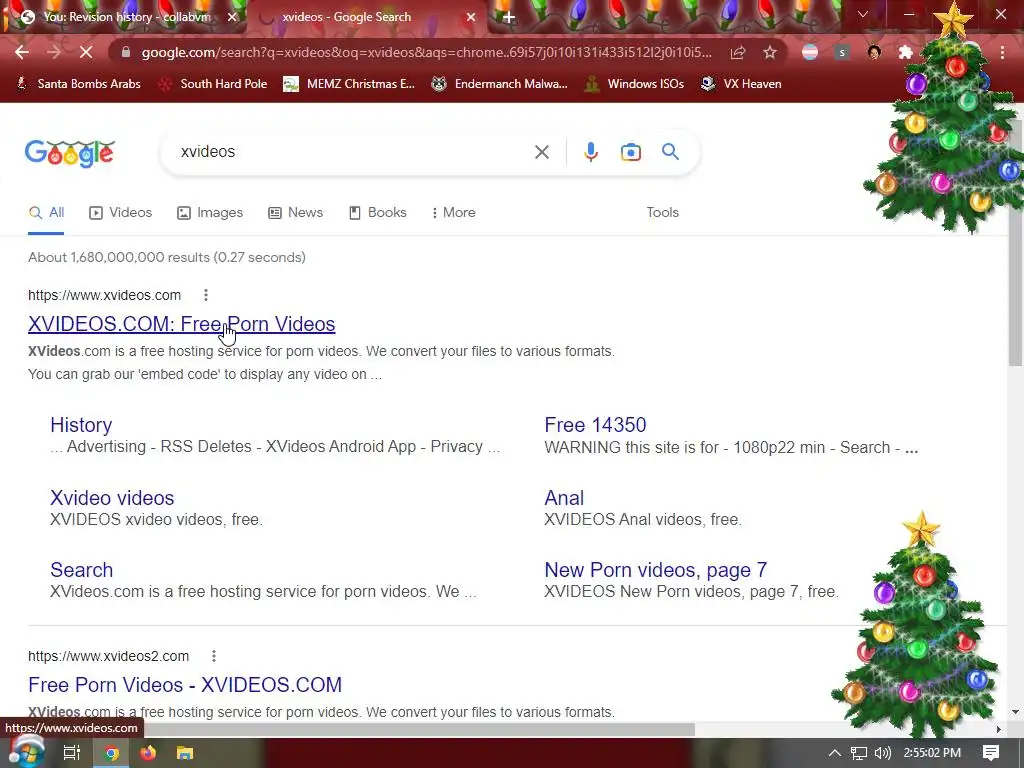Start a voice search with the microphone
This screenshot has width=1024, height=768.
pyautogui.click(x=590, y=152)
